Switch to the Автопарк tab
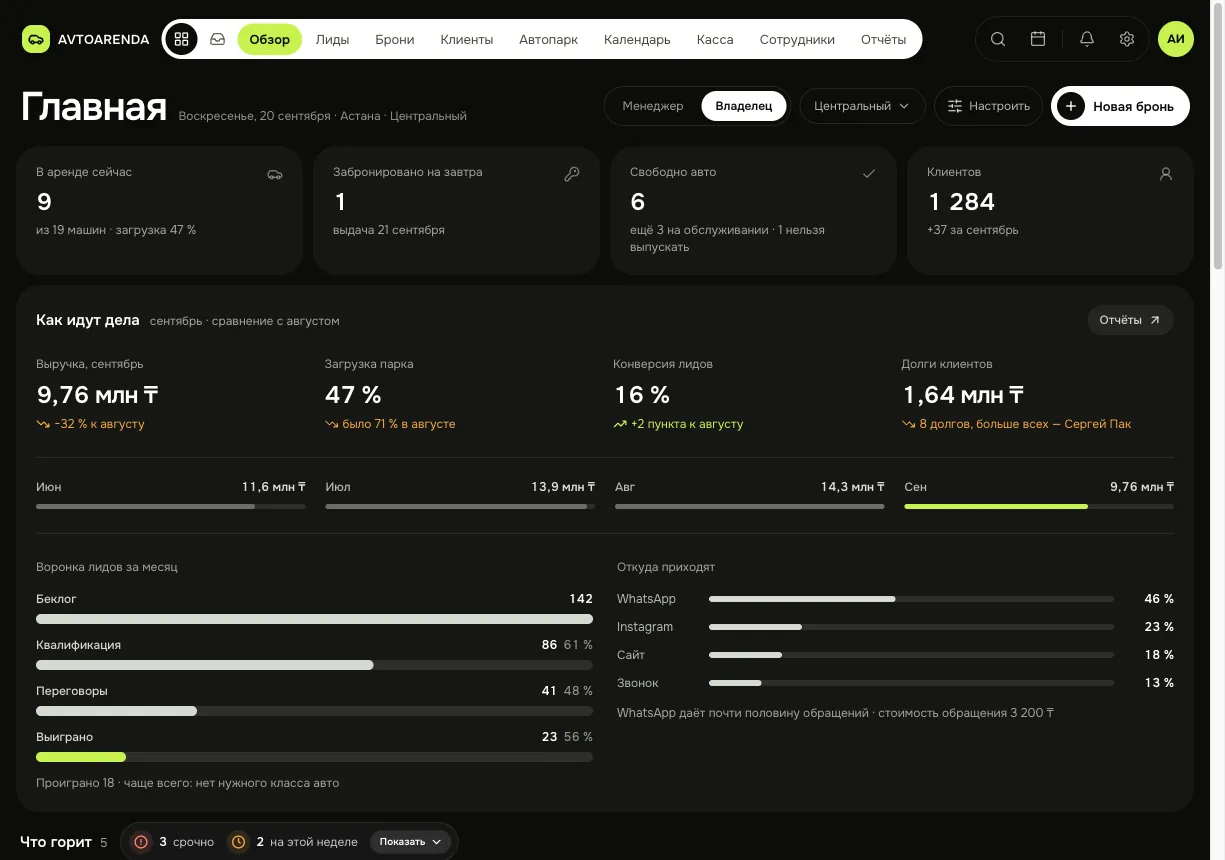The width and height of the screenshot is (1225, 860). [548, 40]
